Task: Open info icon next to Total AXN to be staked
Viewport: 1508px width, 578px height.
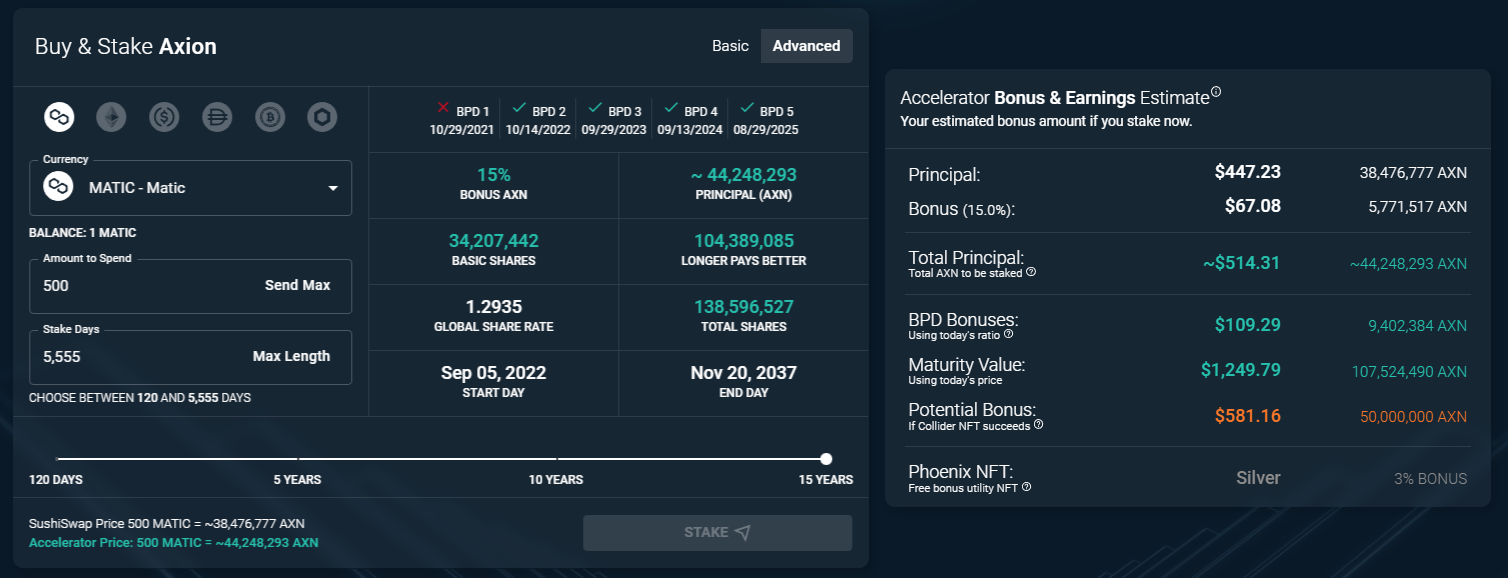Action: click(1031, 272)
